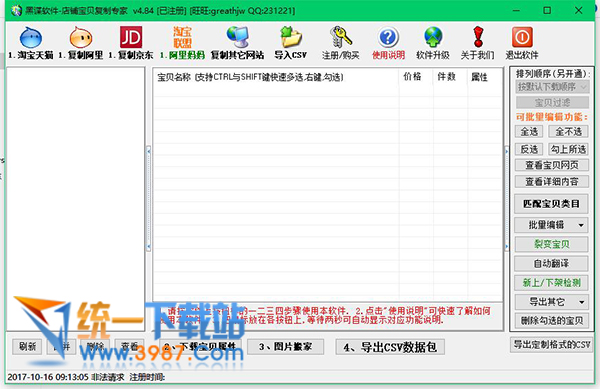Click the JD 复制京东 icon
Screen dimensions: 600x389
click(x=131, y=37)
